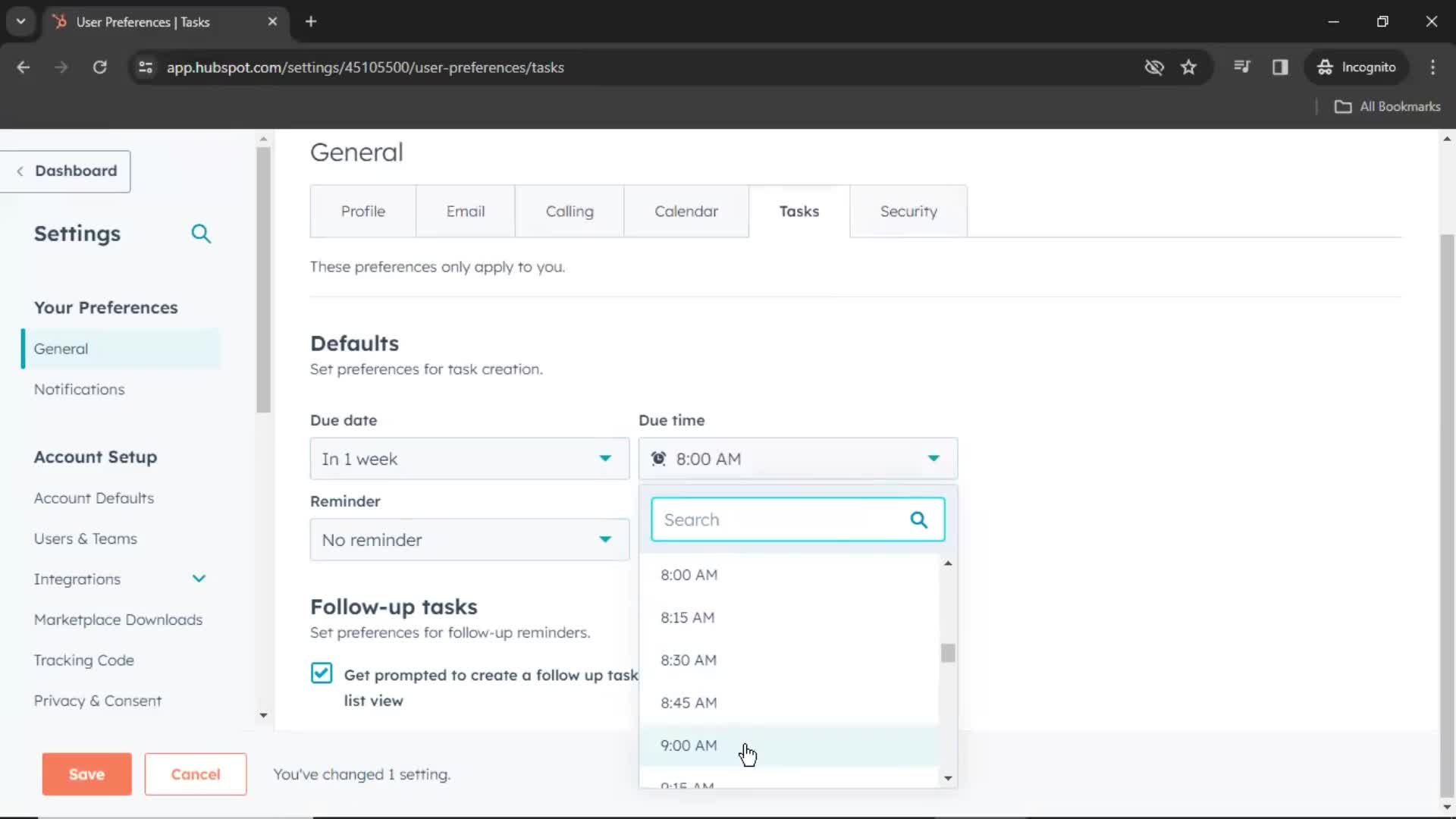Scroll down in the time picker list
This screenshot has height=819, width=1456.
[x=948, y=779]
